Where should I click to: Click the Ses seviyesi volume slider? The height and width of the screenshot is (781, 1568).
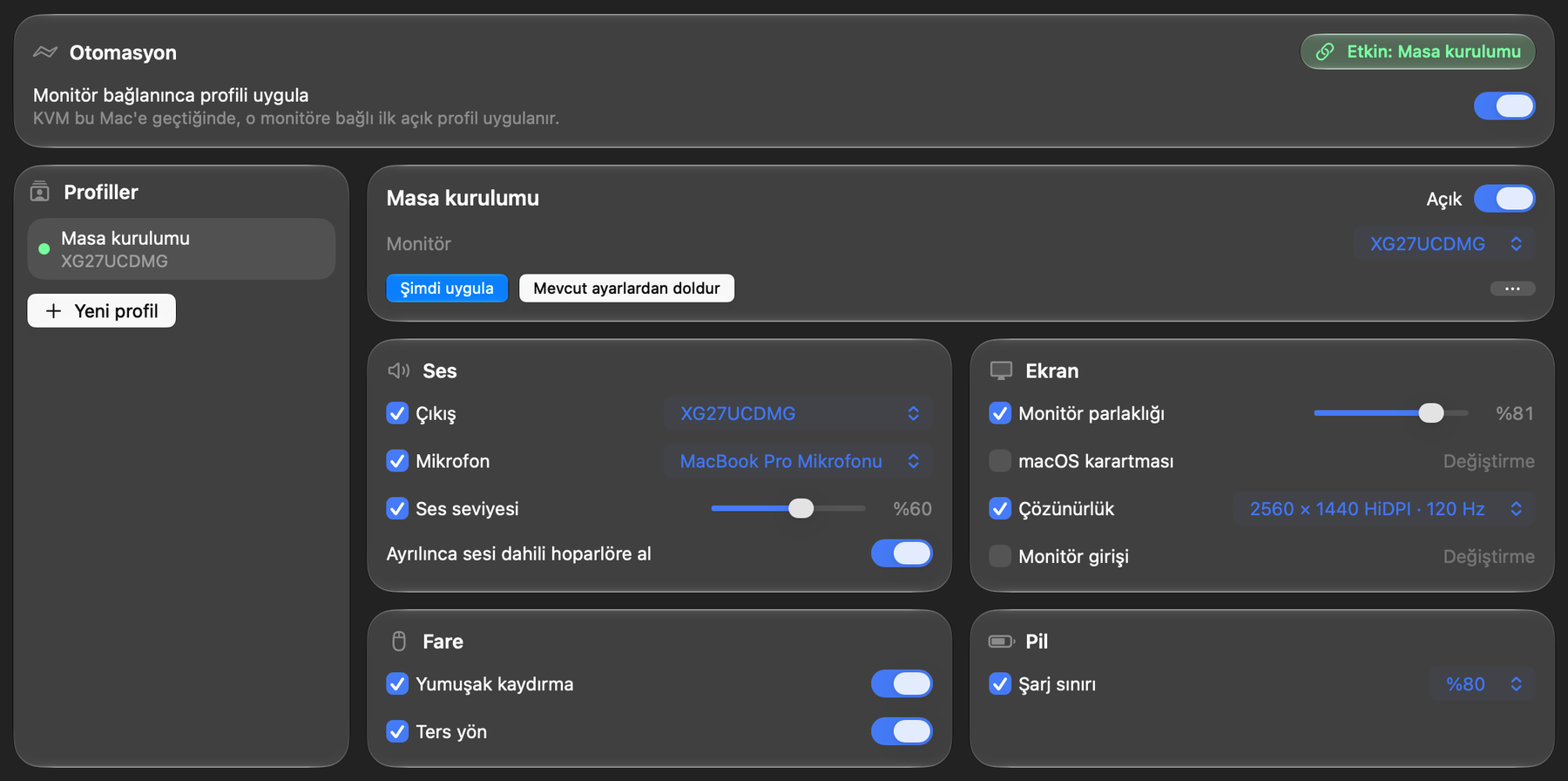pos(788,508)
